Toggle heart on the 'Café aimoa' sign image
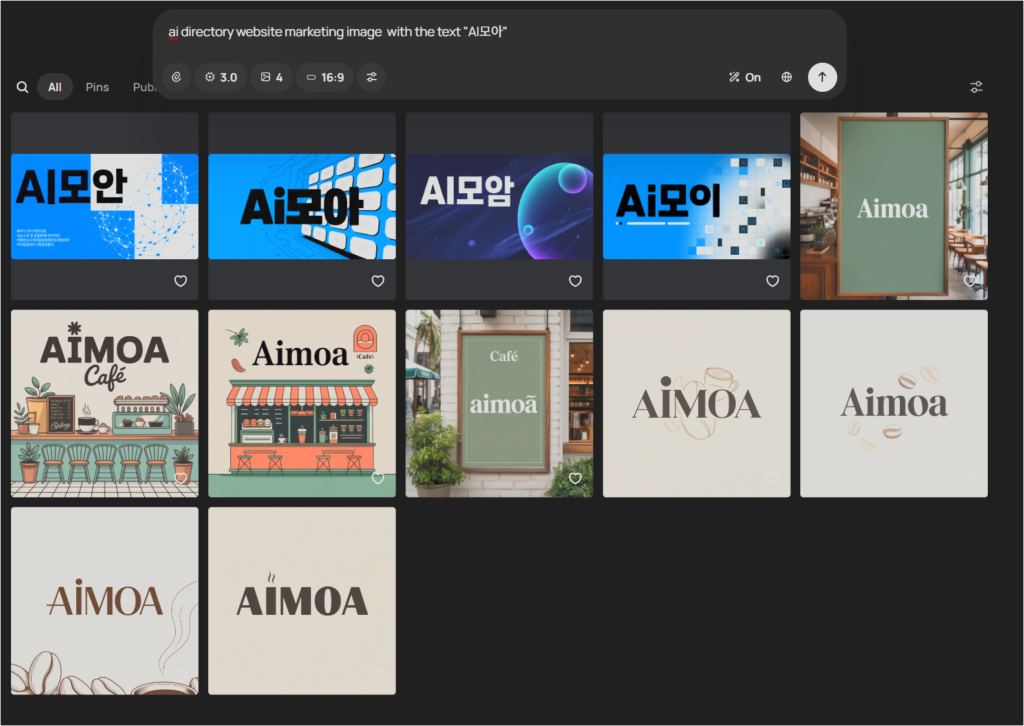 [x=575, y=479]
